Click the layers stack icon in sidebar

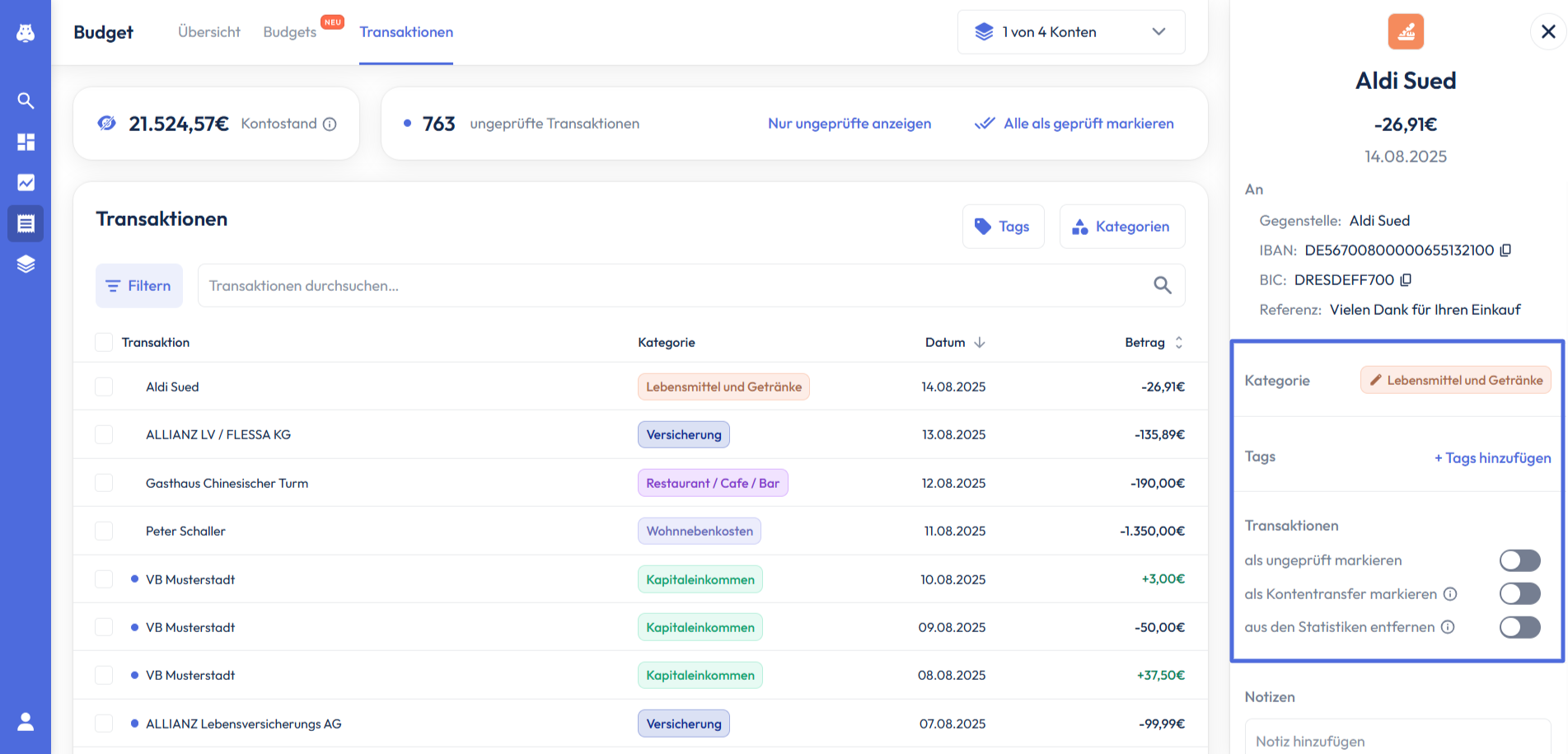pos(26,264)
